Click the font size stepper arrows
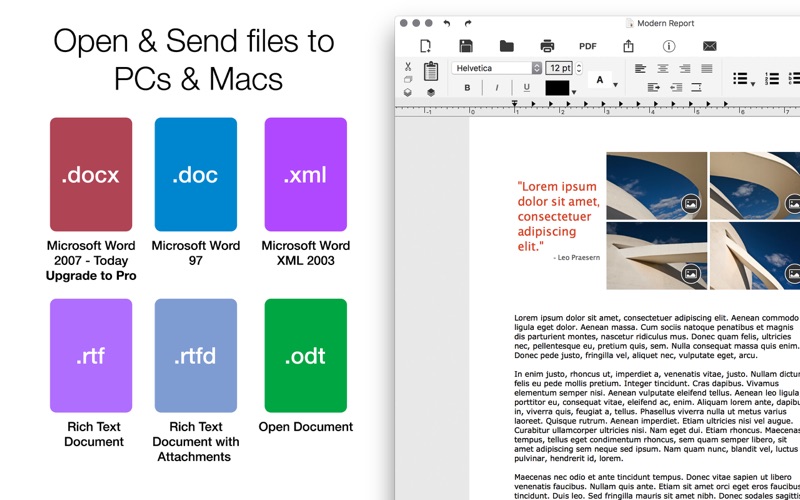 click(579, 68)
